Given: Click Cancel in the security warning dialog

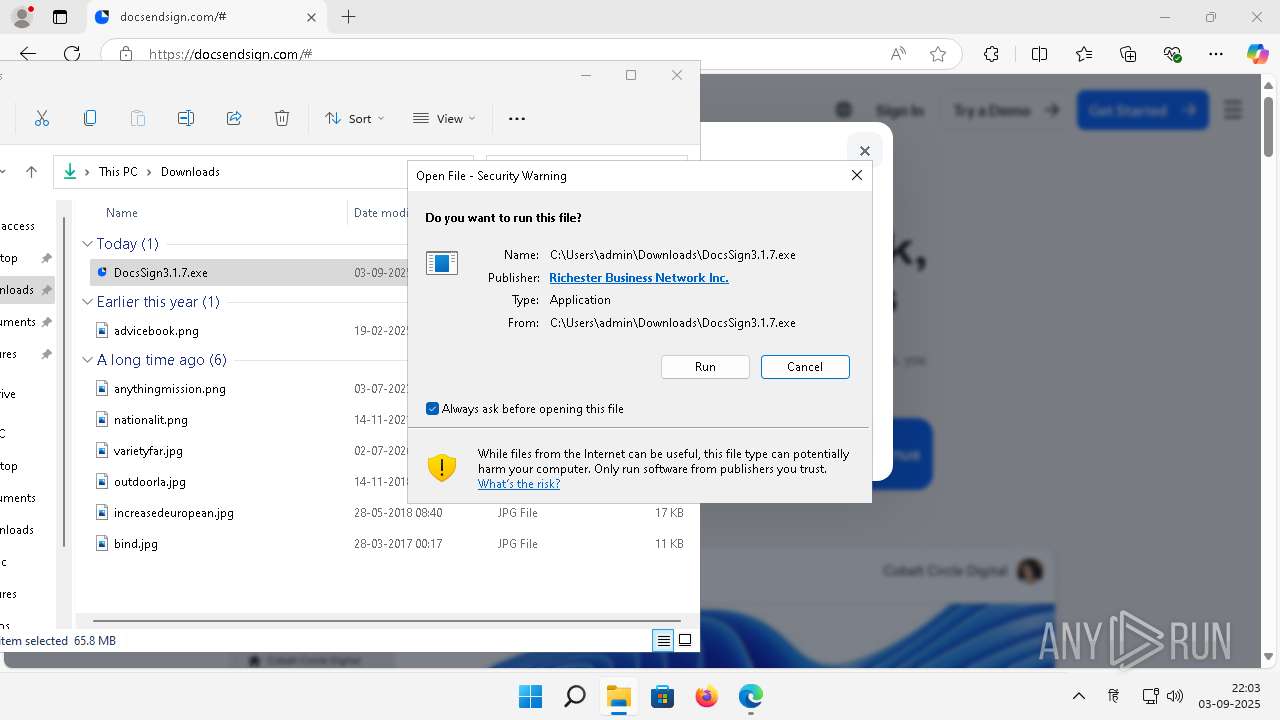Looking at the screenshot, I should (x=805, y=367).
